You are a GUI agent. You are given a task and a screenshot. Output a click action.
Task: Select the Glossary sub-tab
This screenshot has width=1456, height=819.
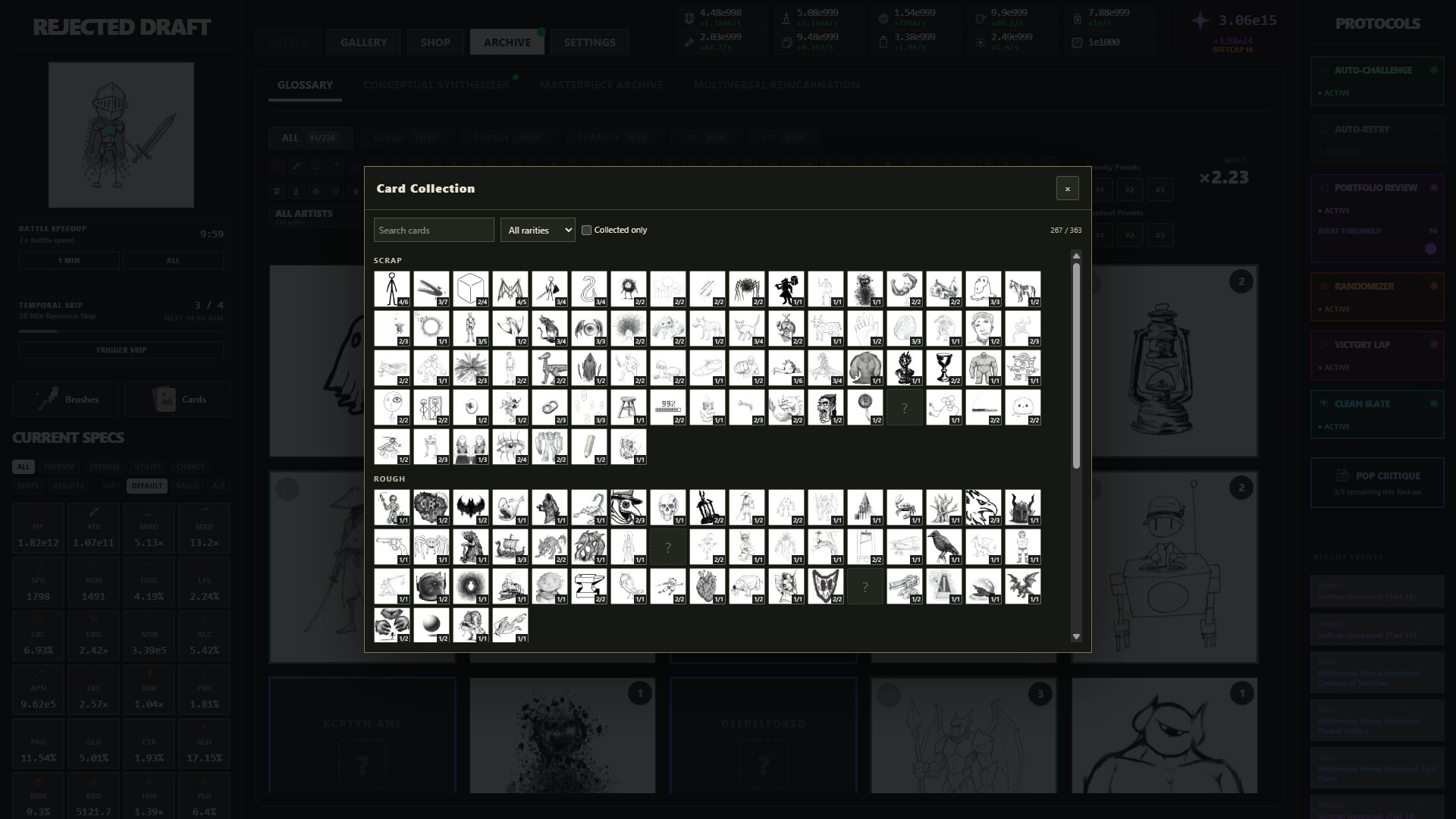tap(305, 85)
